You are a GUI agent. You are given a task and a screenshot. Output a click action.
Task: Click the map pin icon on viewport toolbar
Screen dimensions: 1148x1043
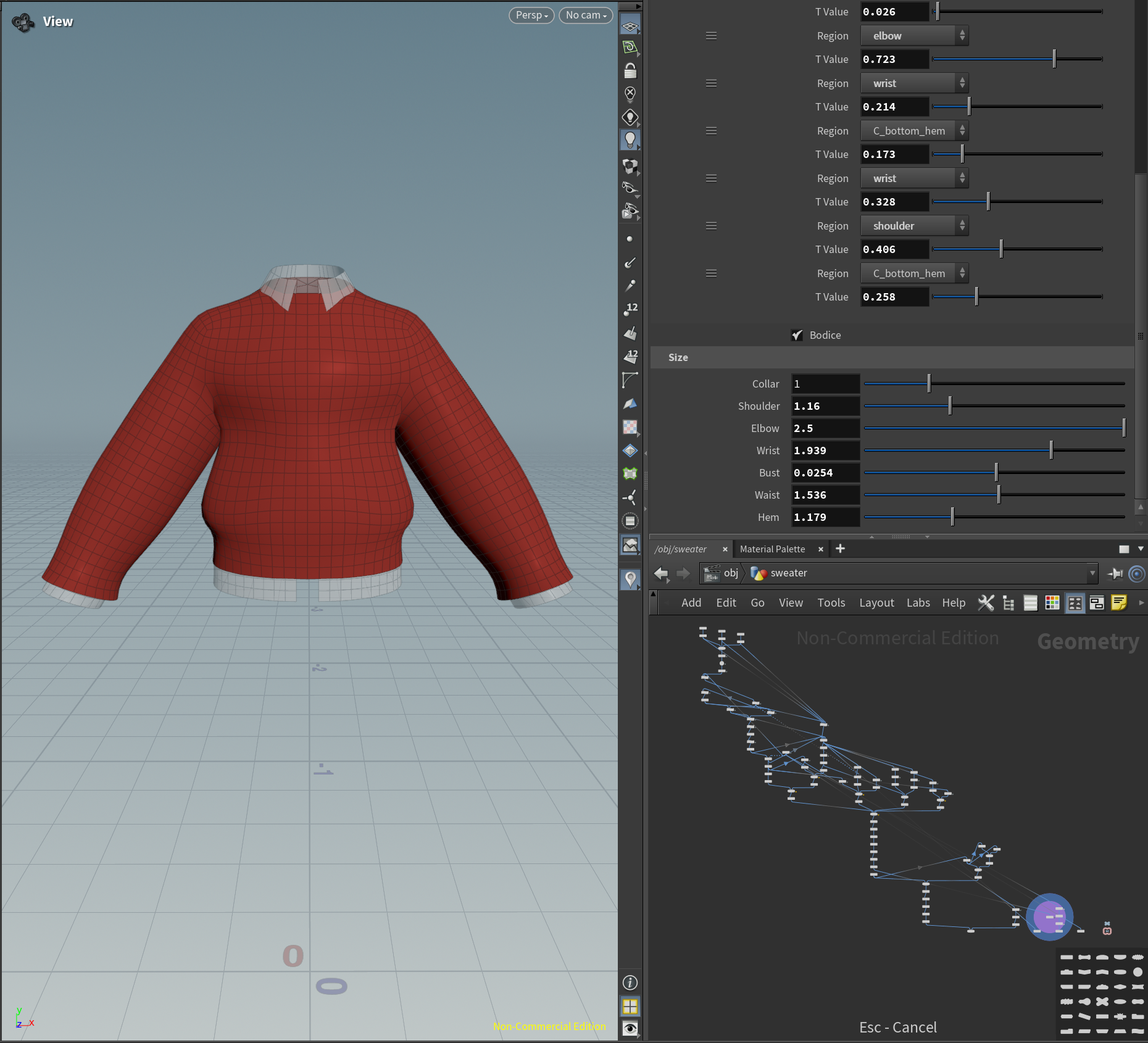tap(630, 579)
